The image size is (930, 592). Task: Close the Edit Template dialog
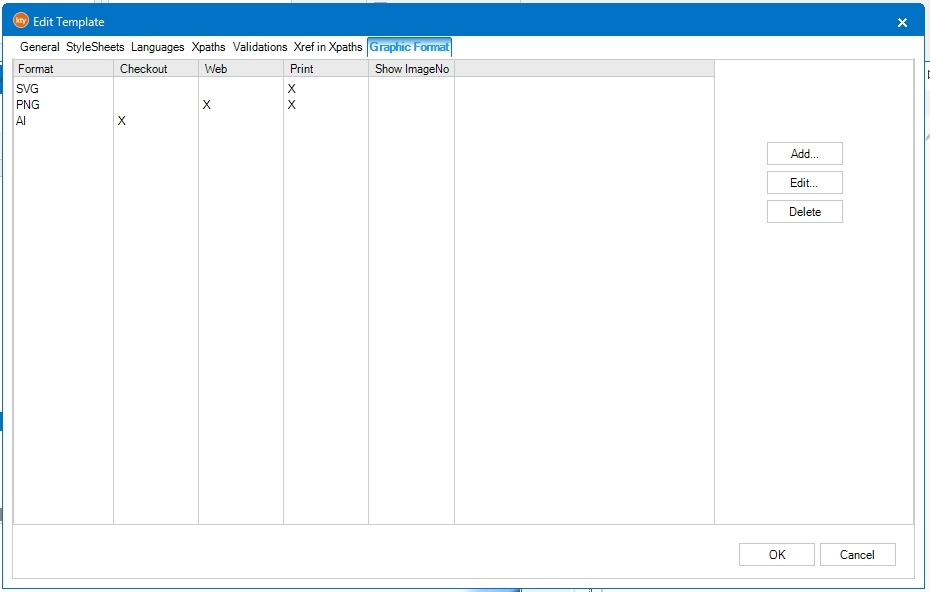(x=902, y=22)
